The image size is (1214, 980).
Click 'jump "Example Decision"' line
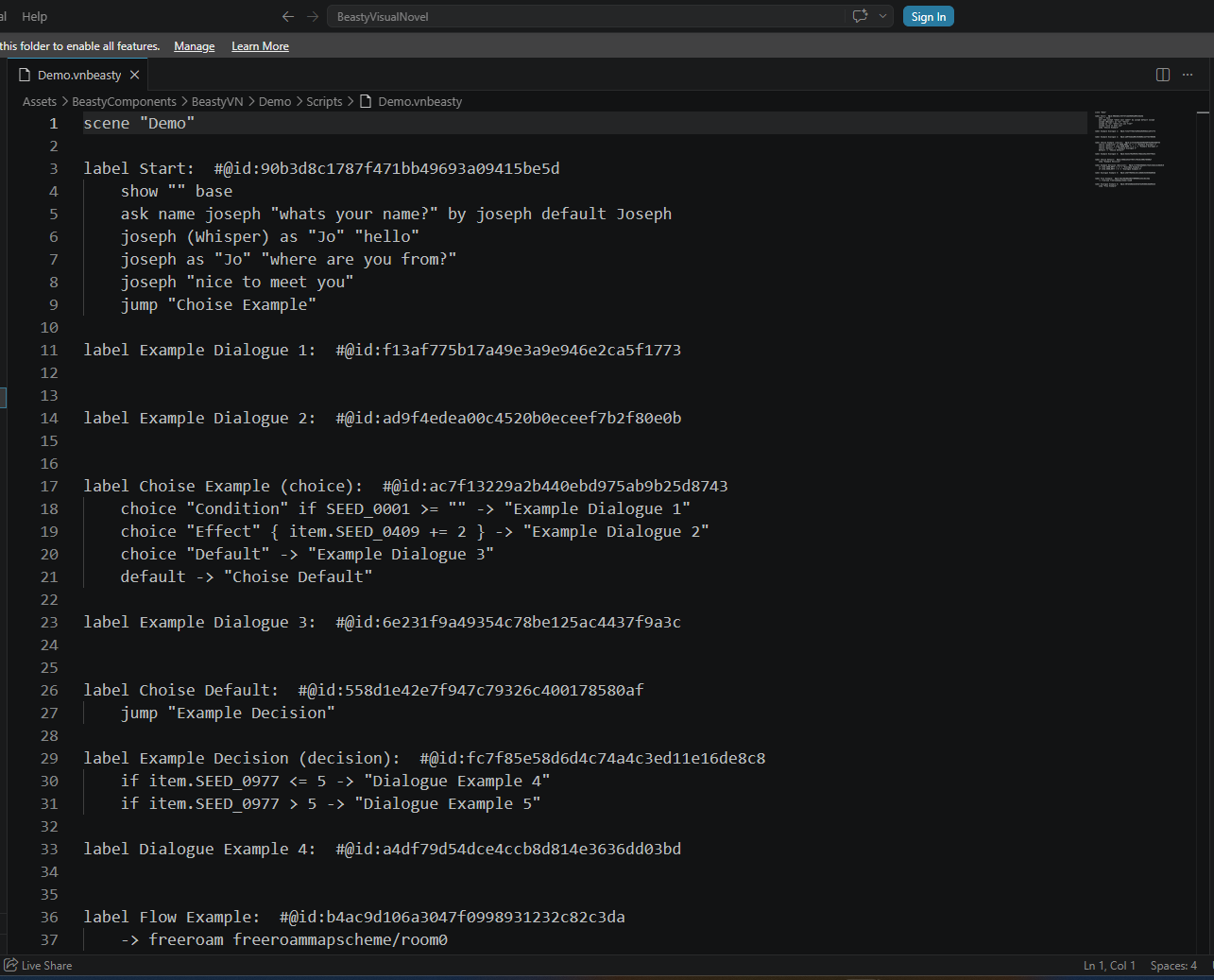(228, 713)
